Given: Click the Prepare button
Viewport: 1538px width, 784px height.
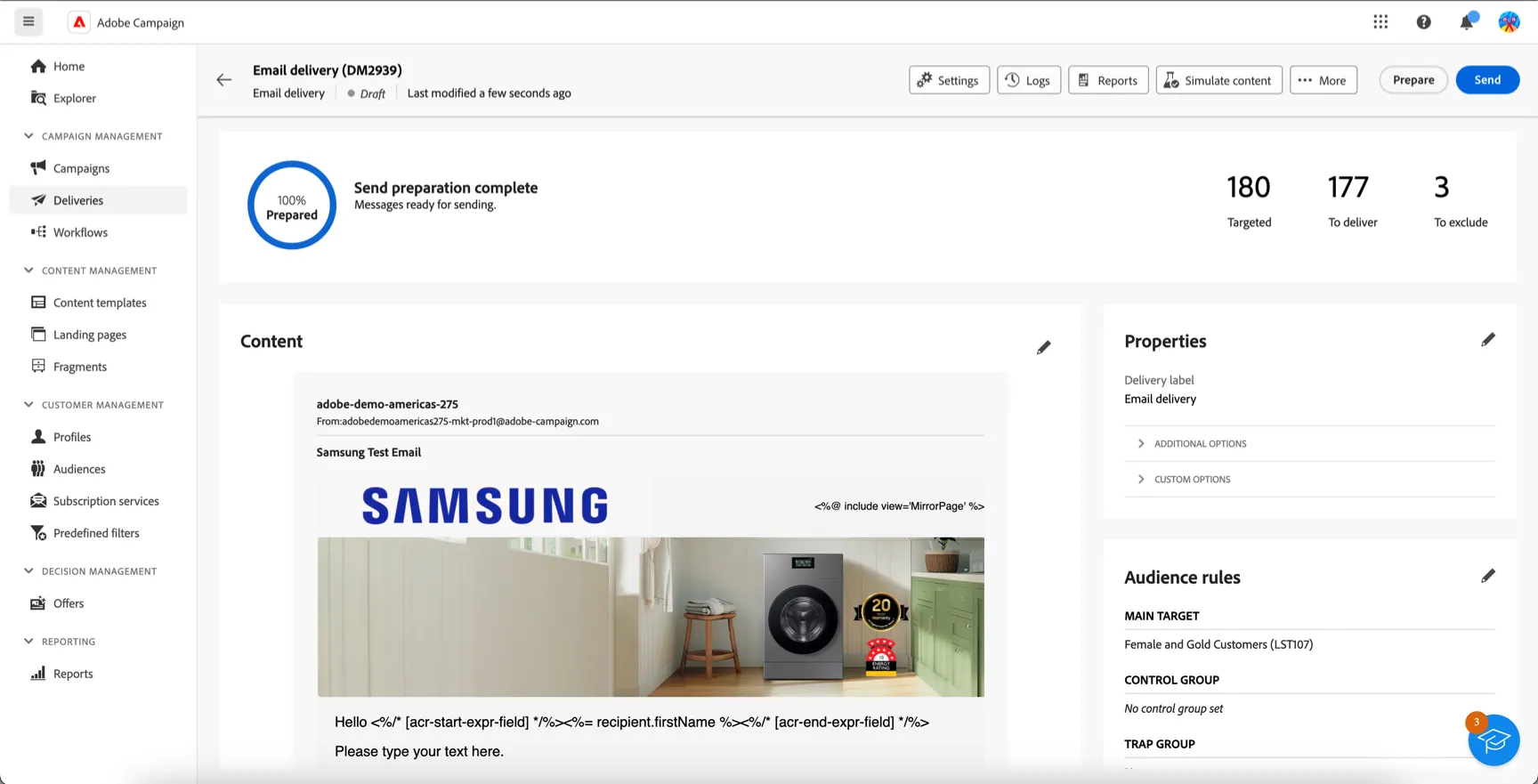Looking at the screenshot, I should click(1413, 80).
